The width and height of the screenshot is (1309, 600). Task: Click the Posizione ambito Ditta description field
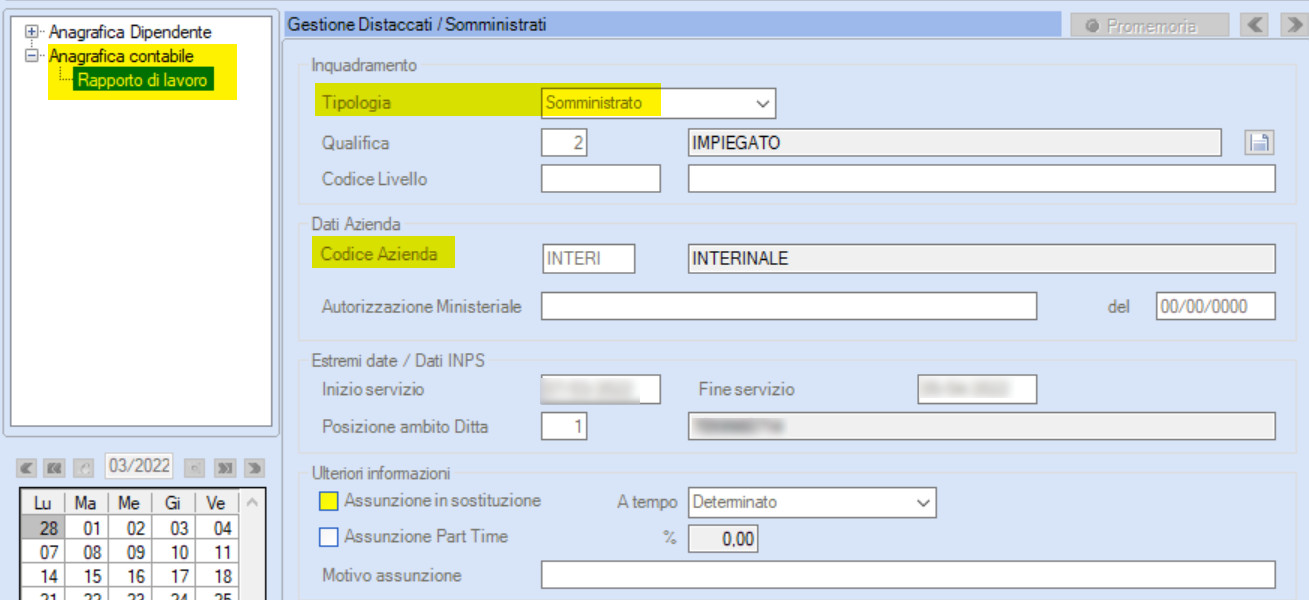coord(982,427)
